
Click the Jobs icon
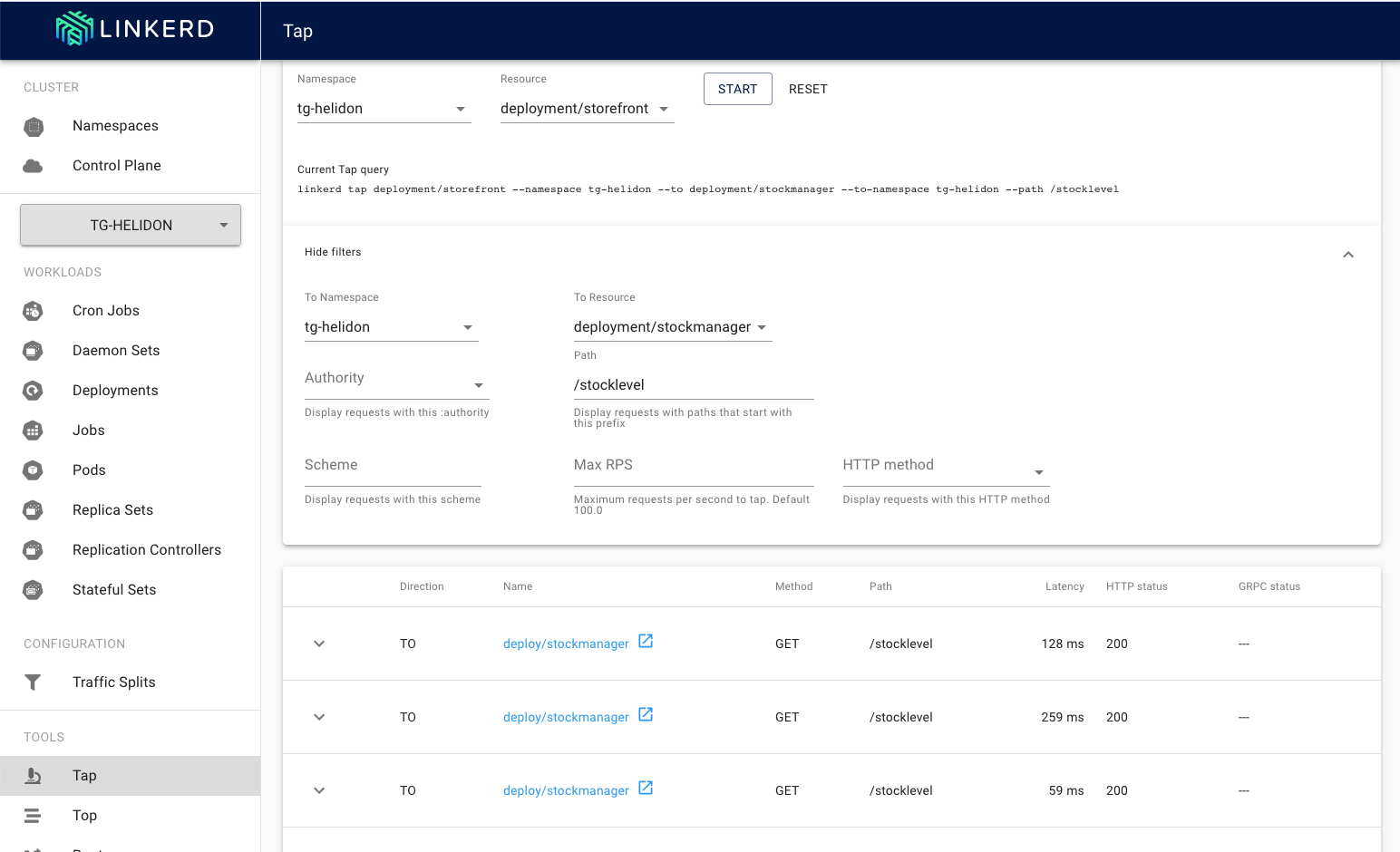[x=34, y=431]
